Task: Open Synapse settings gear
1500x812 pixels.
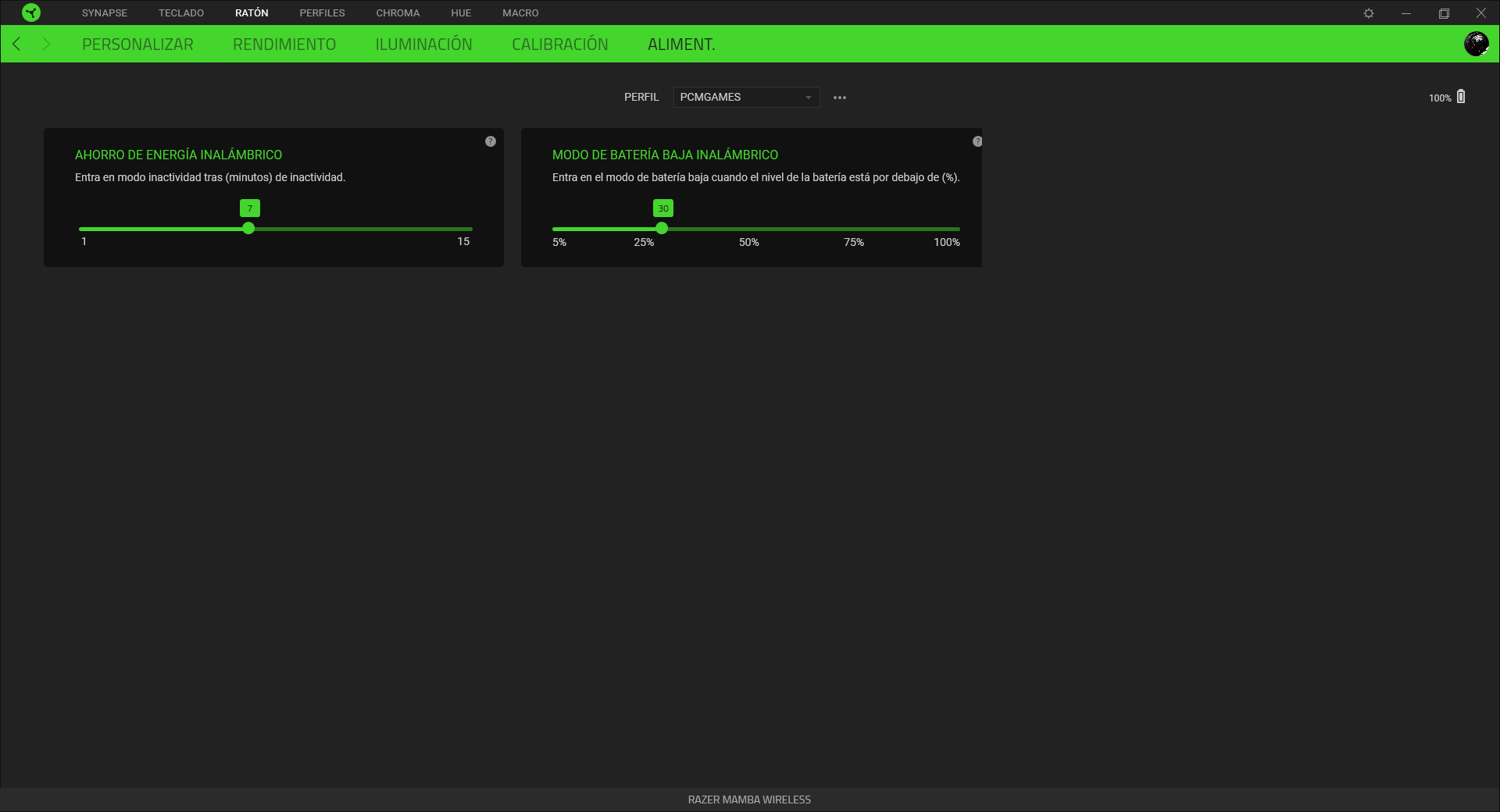Action: 1369,13
